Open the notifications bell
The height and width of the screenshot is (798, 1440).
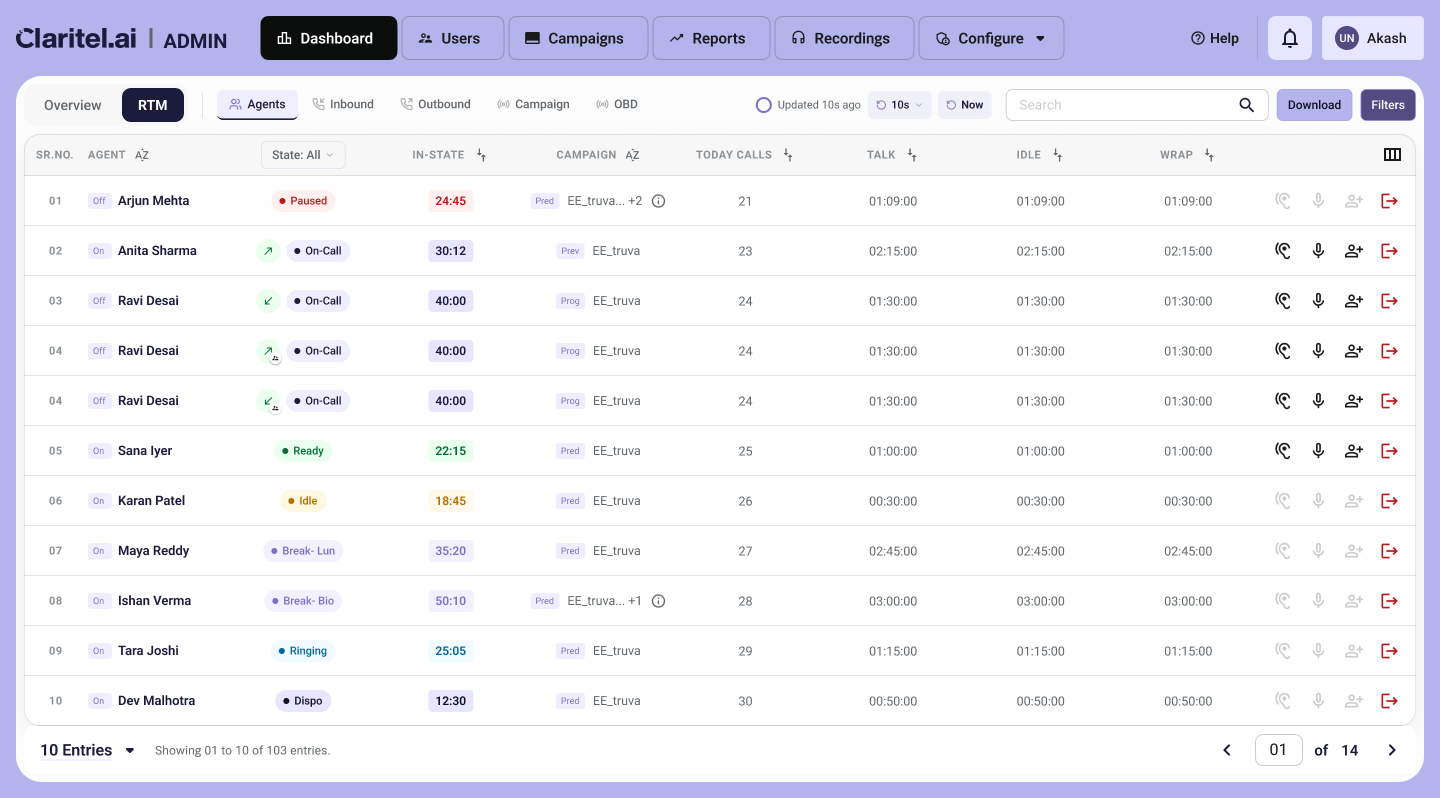point(1290,38)
